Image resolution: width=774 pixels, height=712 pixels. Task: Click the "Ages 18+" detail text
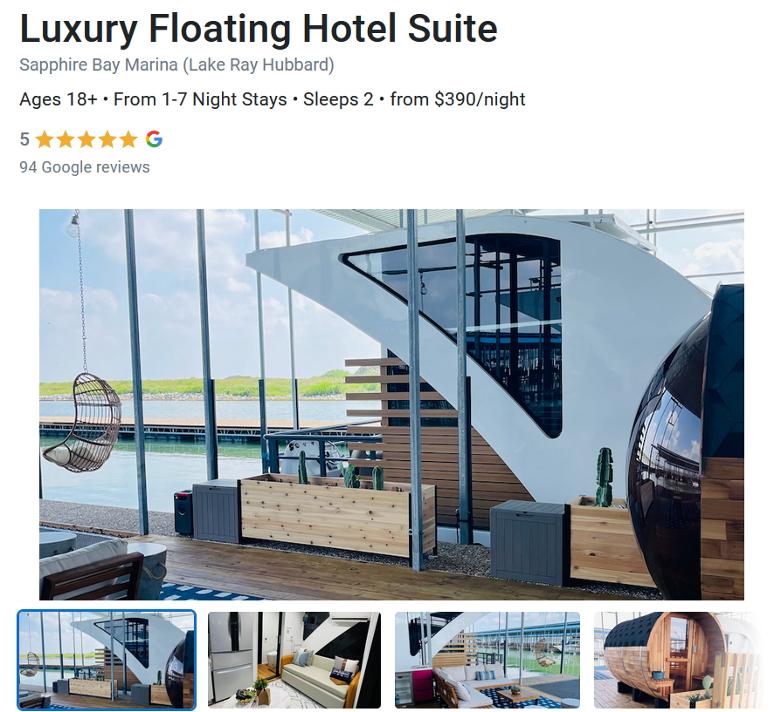pos(58,99)
